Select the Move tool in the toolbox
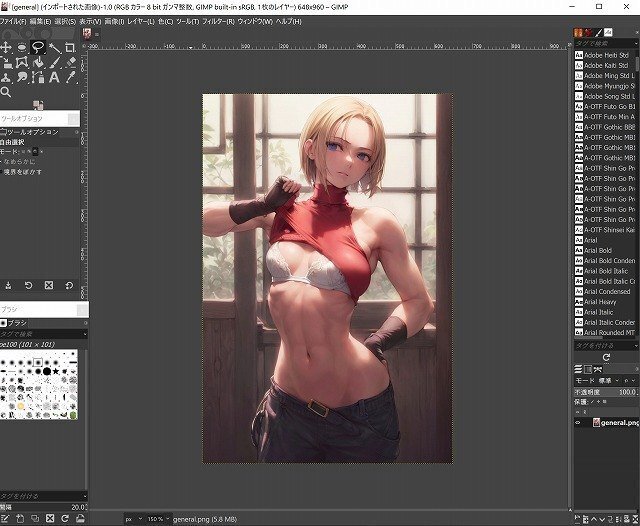Screen dimensions: 640x526 tap(6, 47)
